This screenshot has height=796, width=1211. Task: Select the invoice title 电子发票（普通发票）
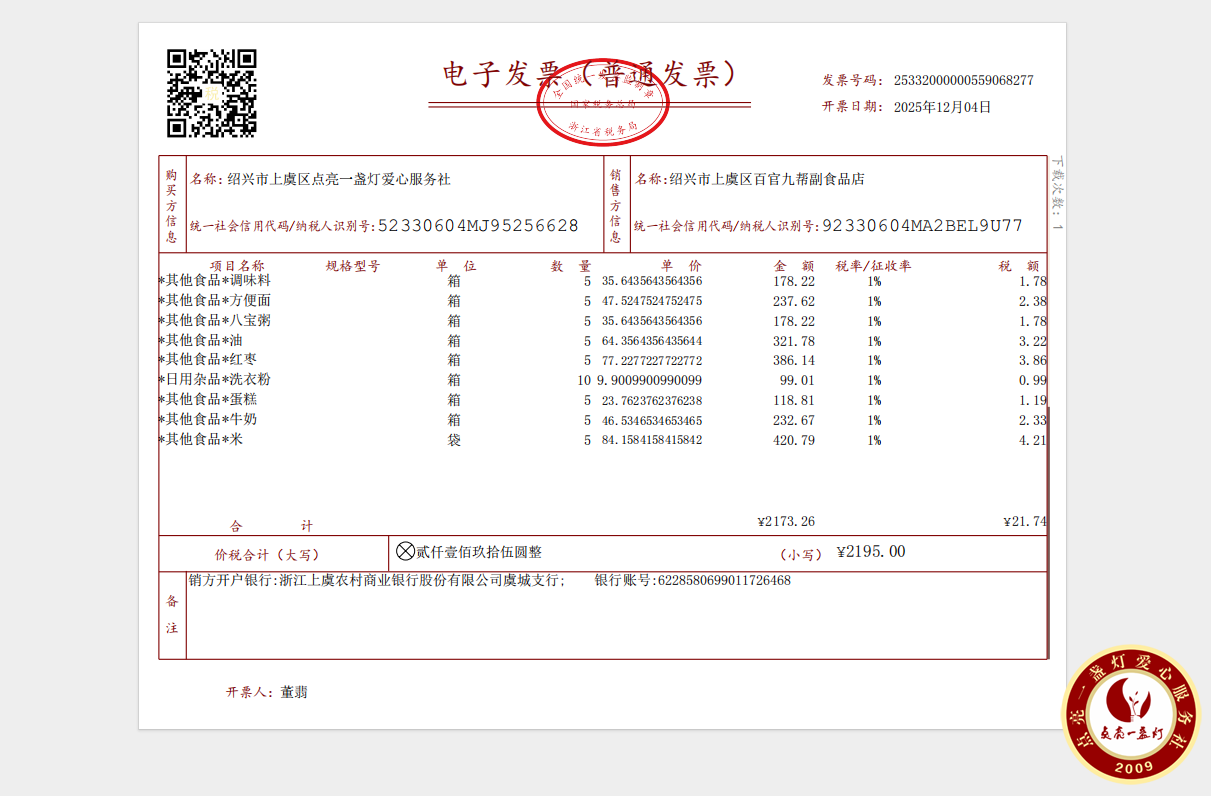(590, 74)
